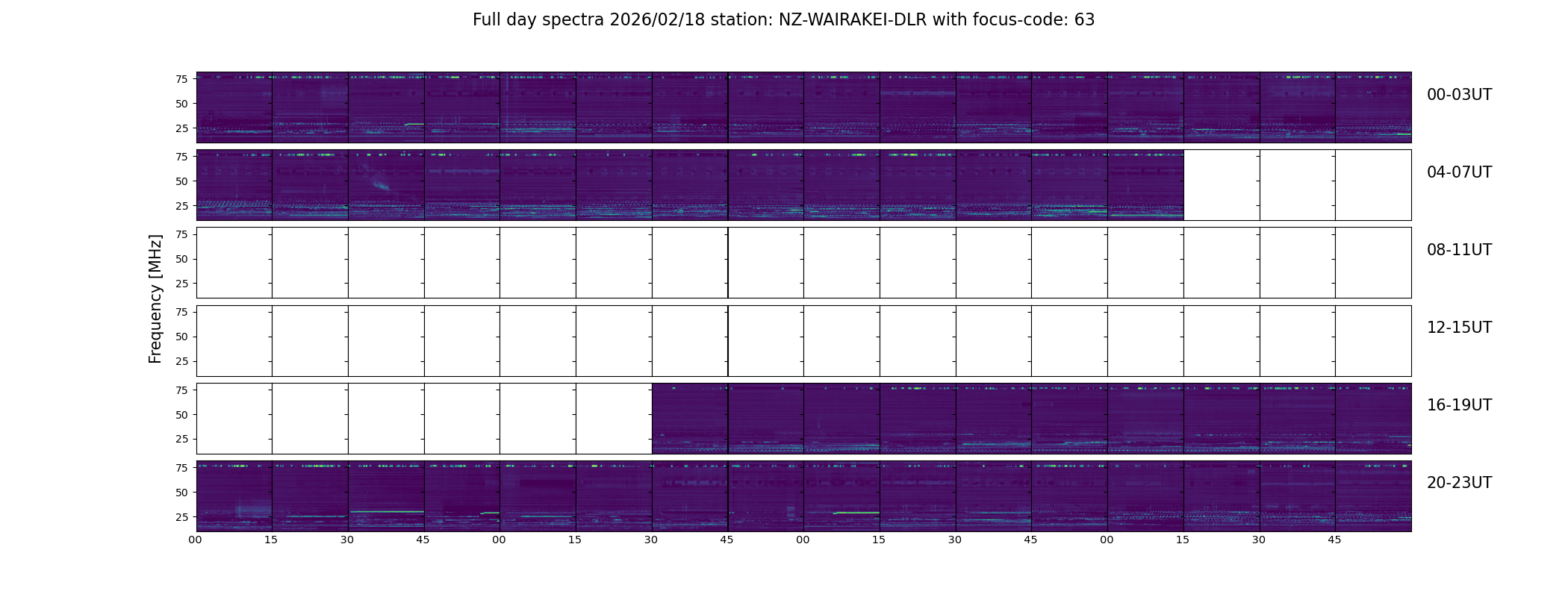
Task: Select the 16-19UT row label
Action: 1459,405
